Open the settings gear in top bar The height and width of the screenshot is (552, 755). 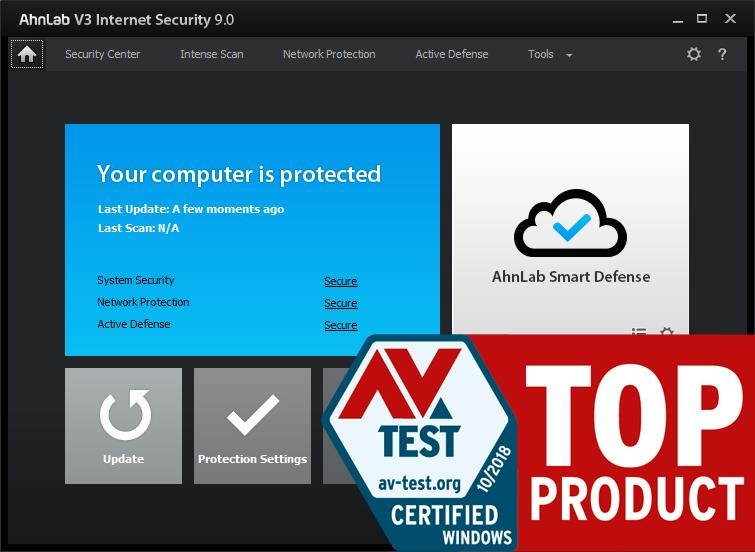pyautogui.click(x=694, y=54)
